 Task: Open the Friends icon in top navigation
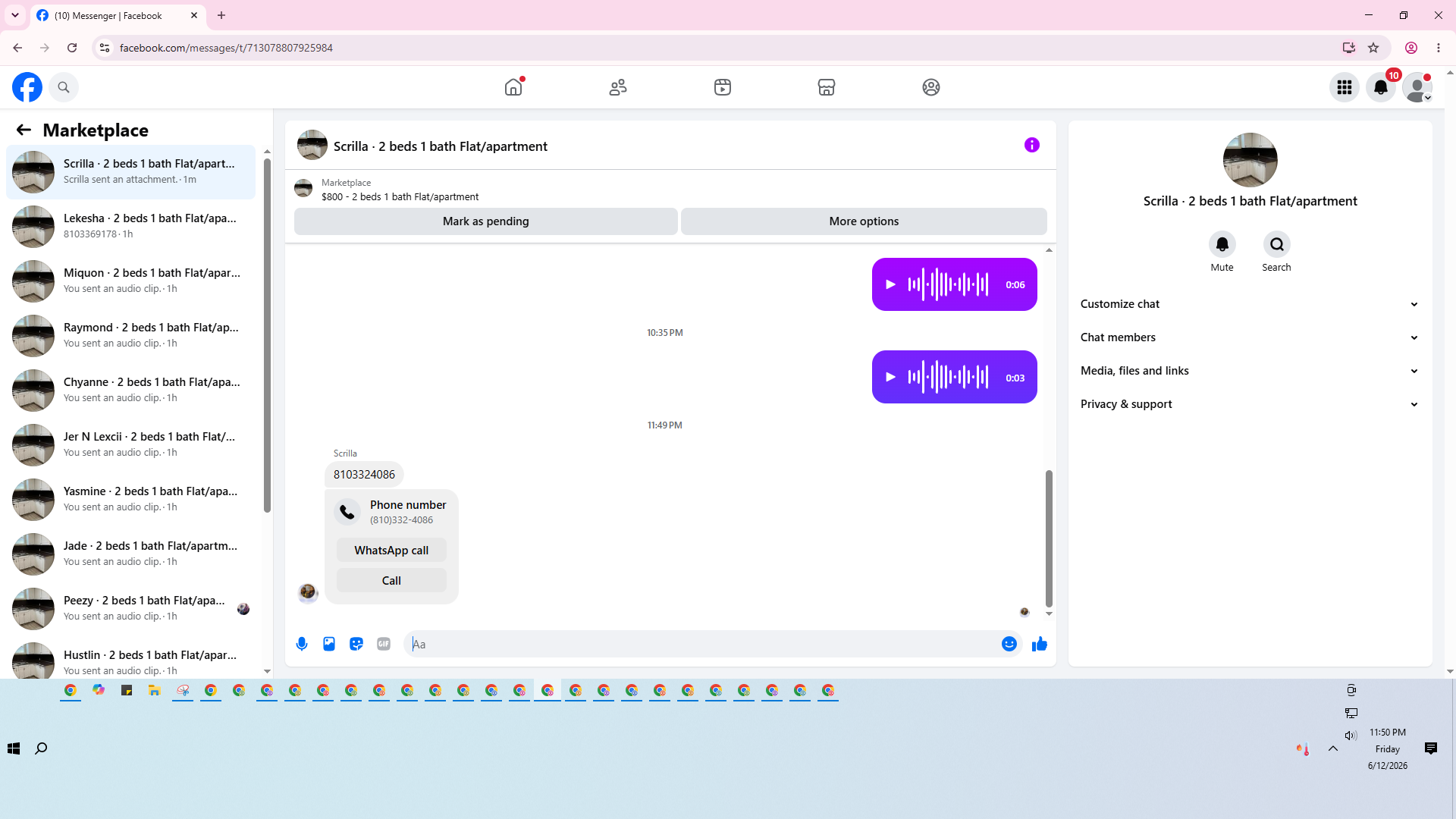click(618, 87)
